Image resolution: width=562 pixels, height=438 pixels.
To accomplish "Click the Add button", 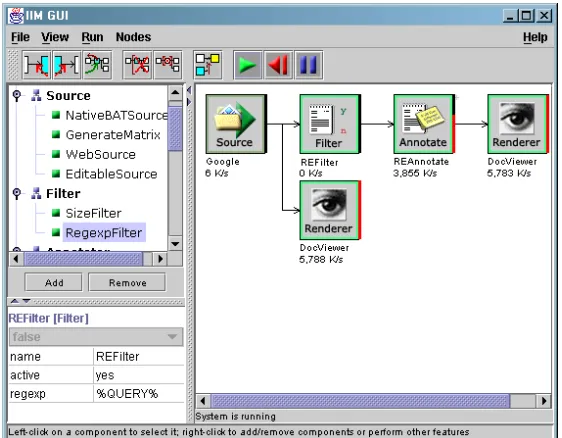I will [53, 282].
